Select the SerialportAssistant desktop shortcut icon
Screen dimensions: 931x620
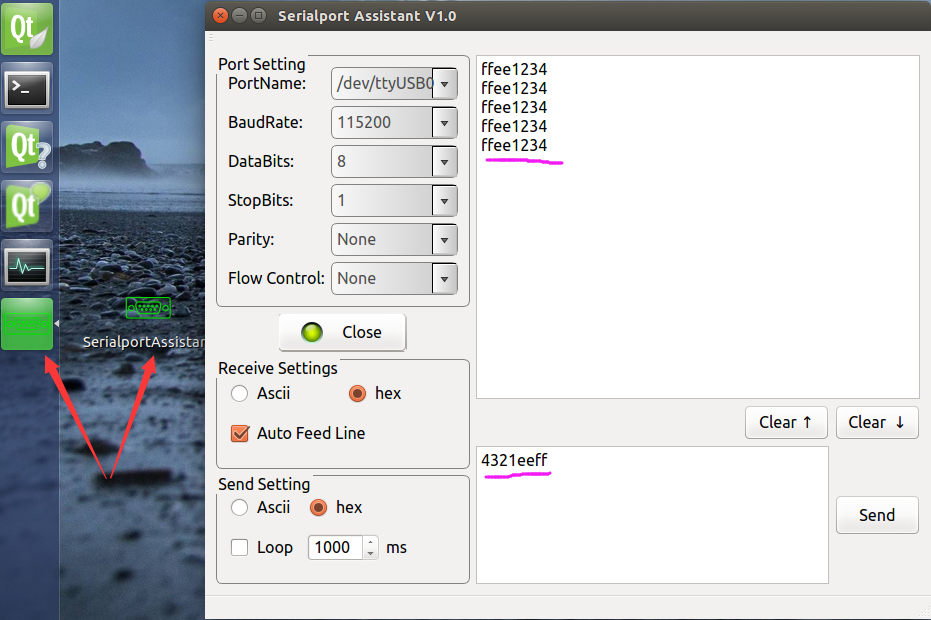point(148,308)
